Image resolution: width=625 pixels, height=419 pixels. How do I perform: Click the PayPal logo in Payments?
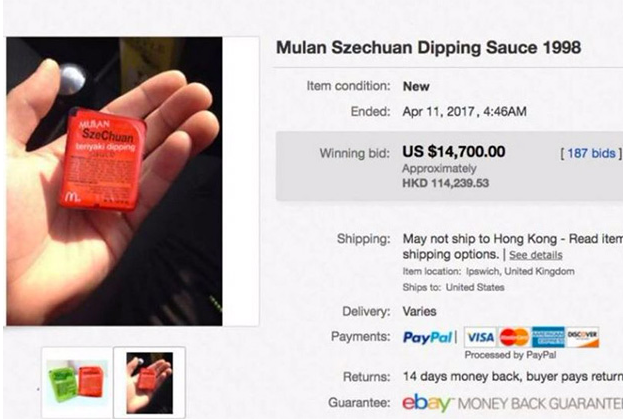pos(429,338)
